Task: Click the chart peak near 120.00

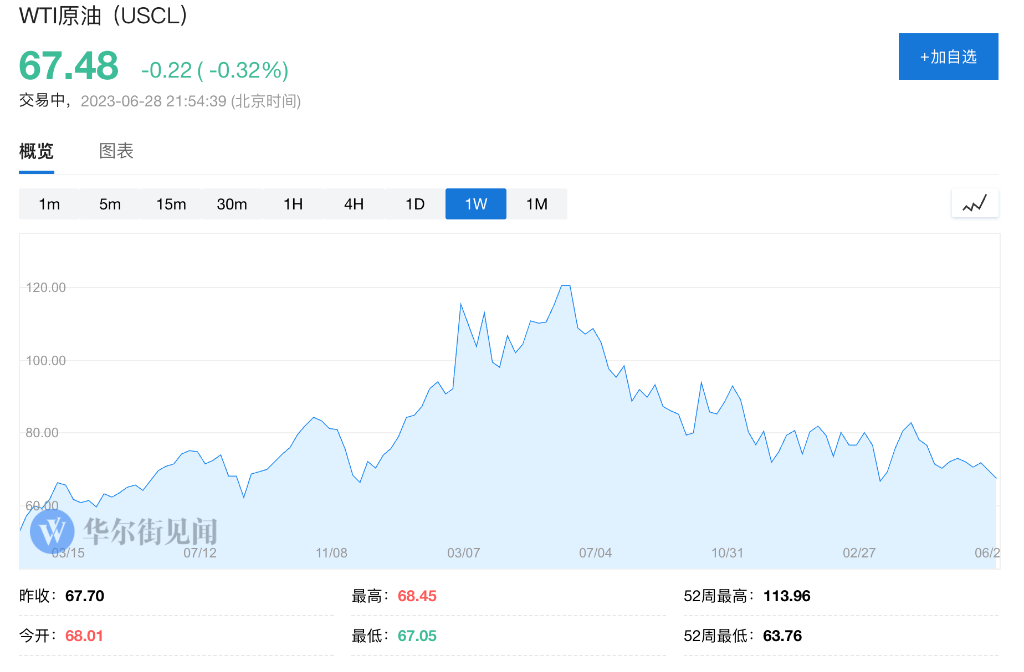Action: point(565,286)
